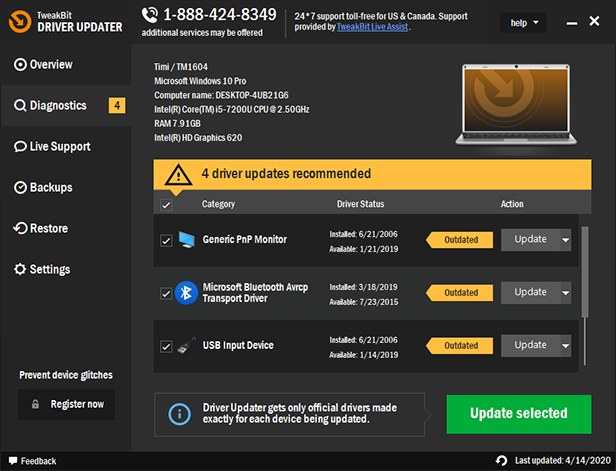Expand Update arrow for Generic PnP Monitor
The image size is (616, 471).
566,240
